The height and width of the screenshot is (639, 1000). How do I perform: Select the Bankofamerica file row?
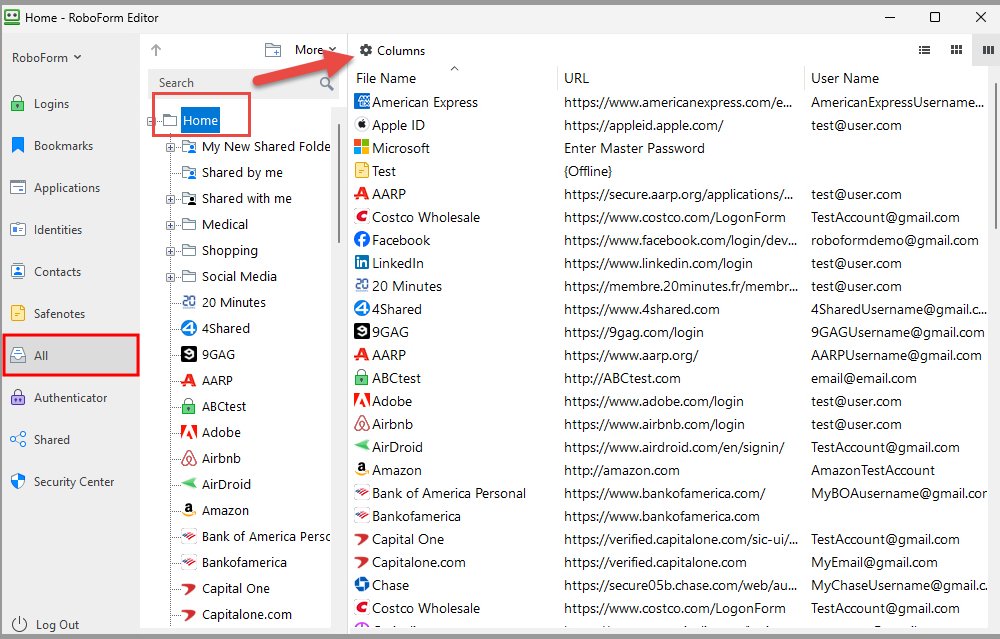669,516
